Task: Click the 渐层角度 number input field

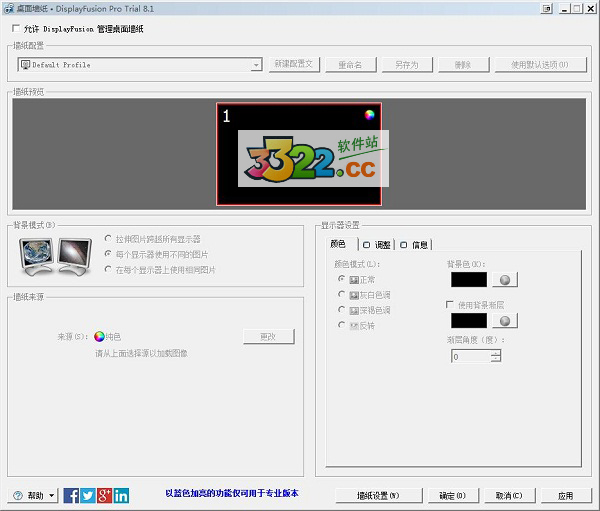Action: click(x=471, y=356)
